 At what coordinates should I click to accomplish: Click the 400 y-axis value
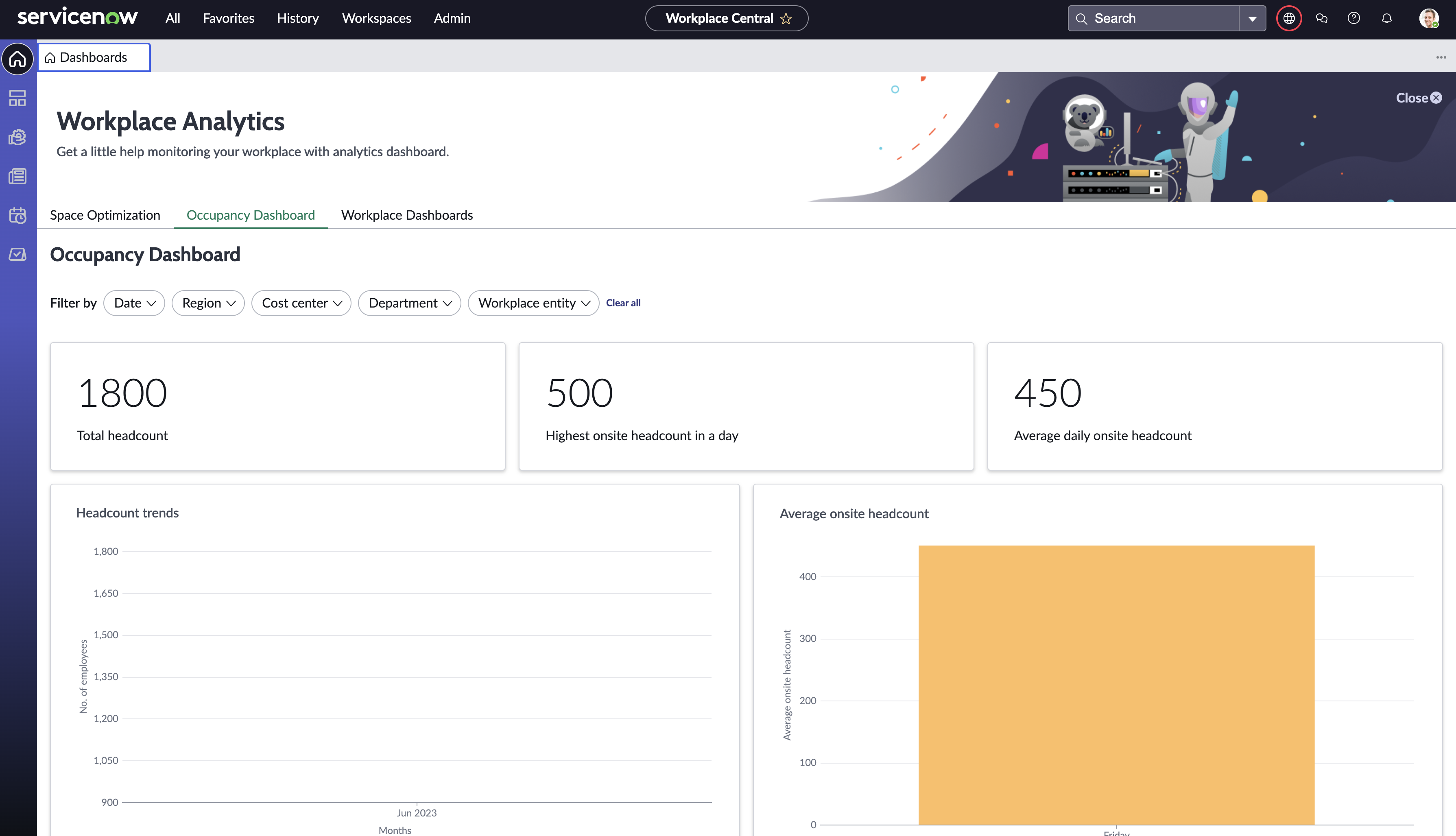click(808, 576)
